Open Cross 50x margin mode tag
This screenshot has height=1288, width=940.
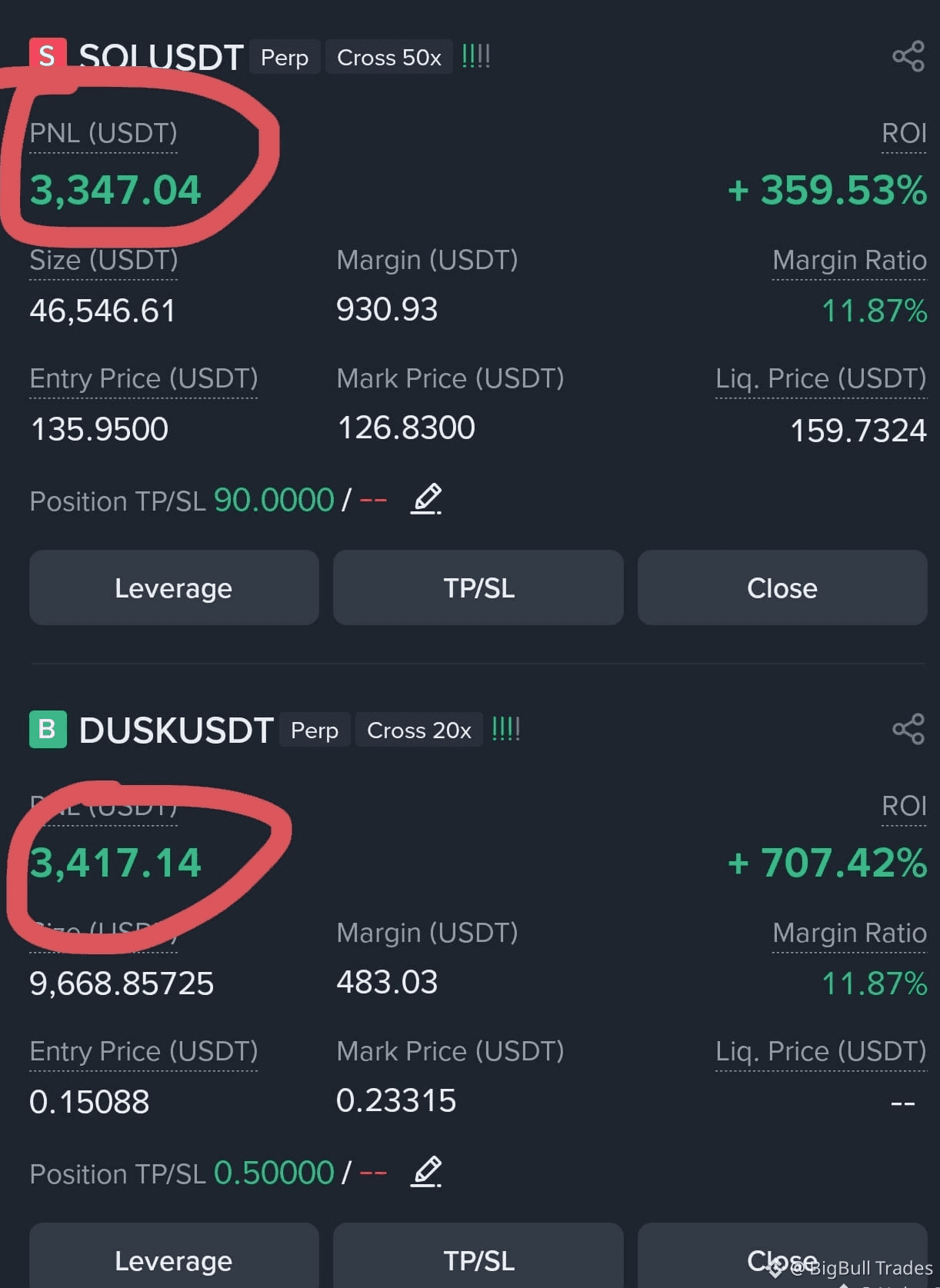point(389,57)
